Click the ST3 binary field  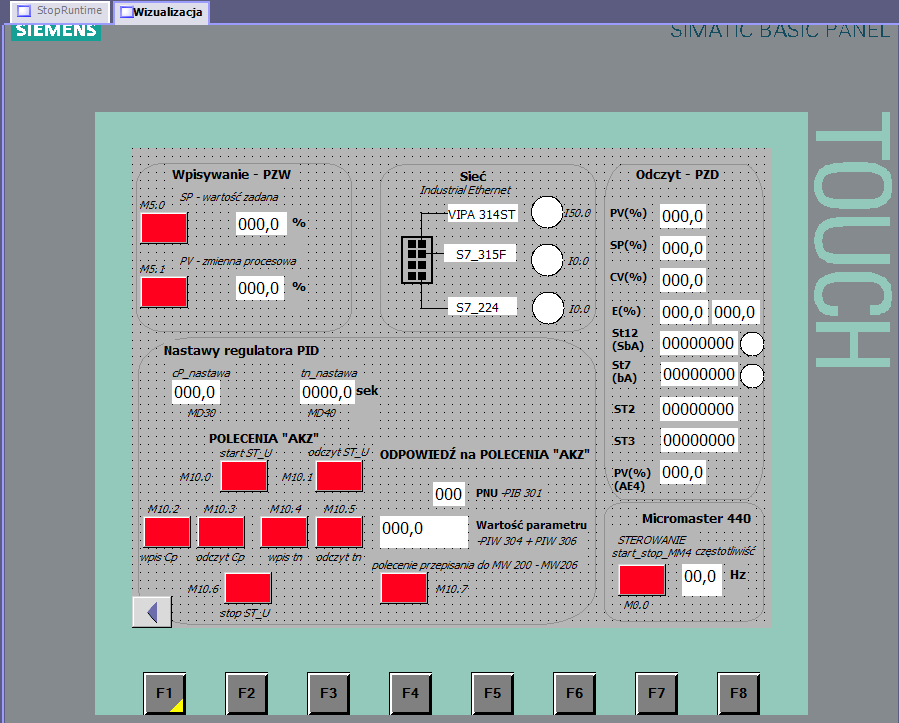tap(698, 440)
